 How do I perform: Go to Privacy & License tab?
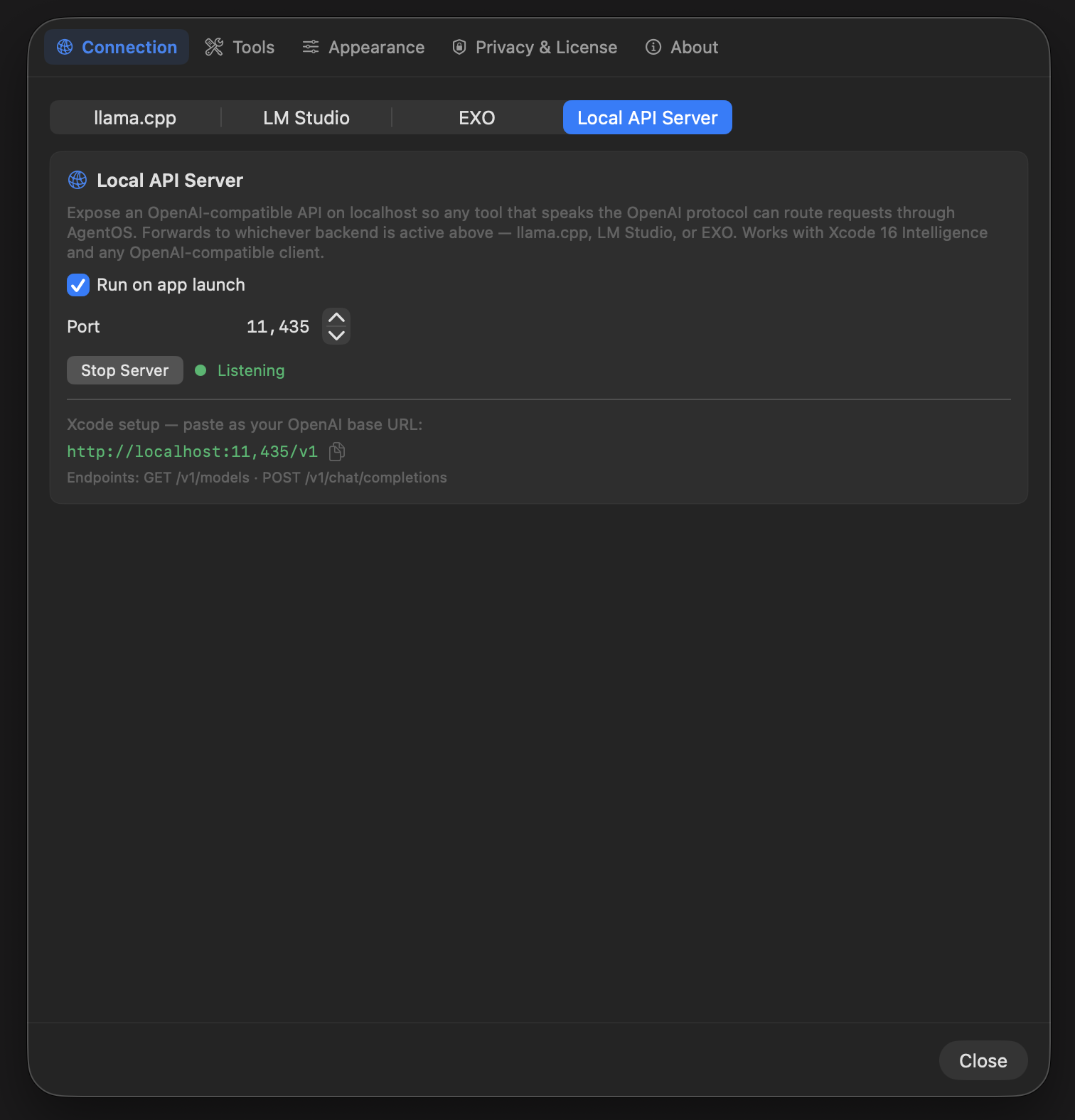point(535,47)
